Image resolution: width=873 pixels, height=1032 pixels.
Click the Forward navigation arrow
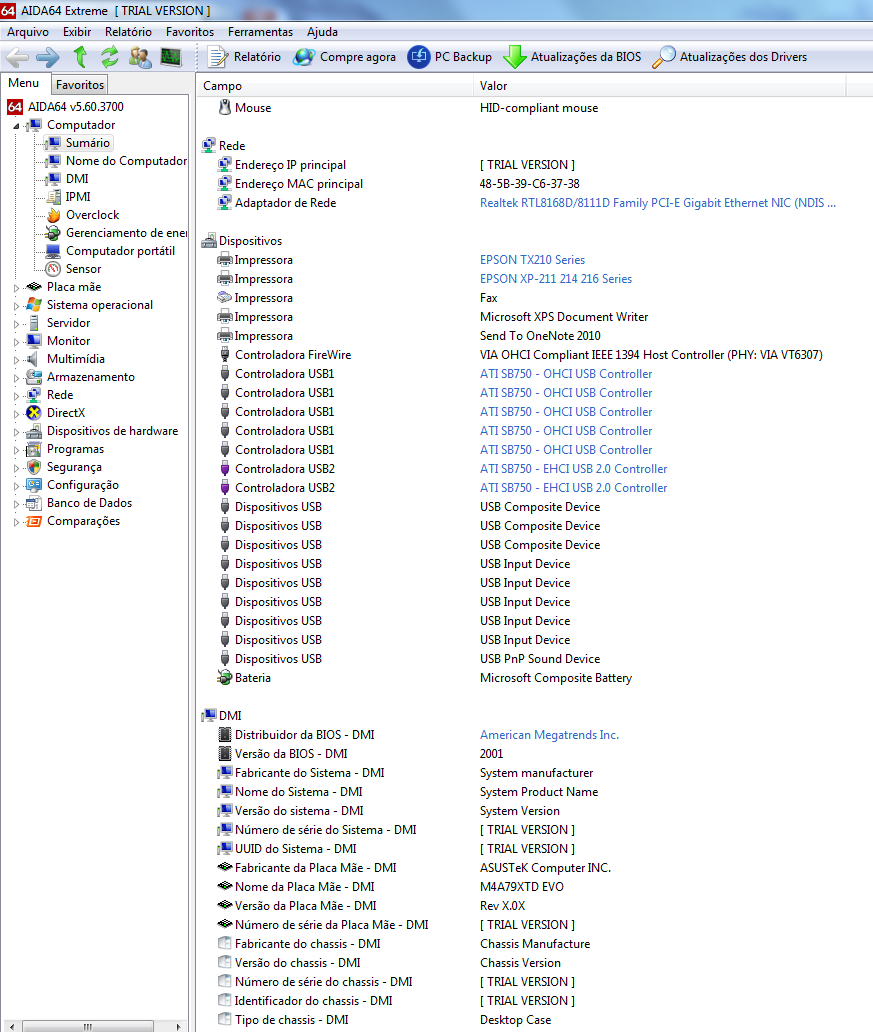coord(47,57)
